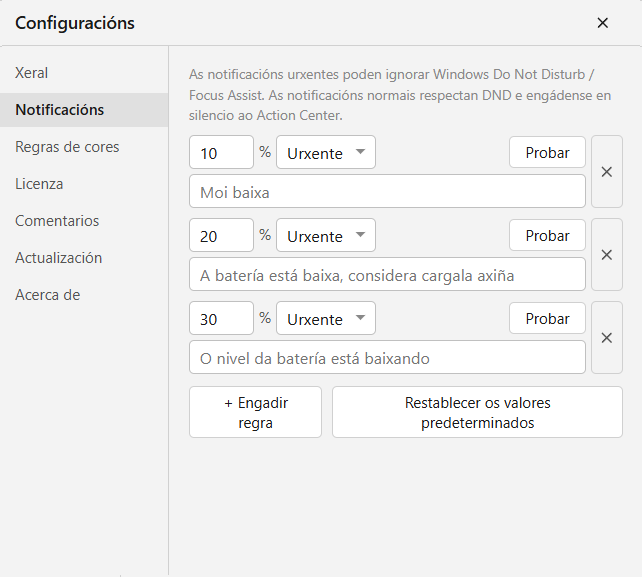Viewport: 642px width, 577px height.
Task: Focus the 10 percent threshold field
Action: point(222,152)
